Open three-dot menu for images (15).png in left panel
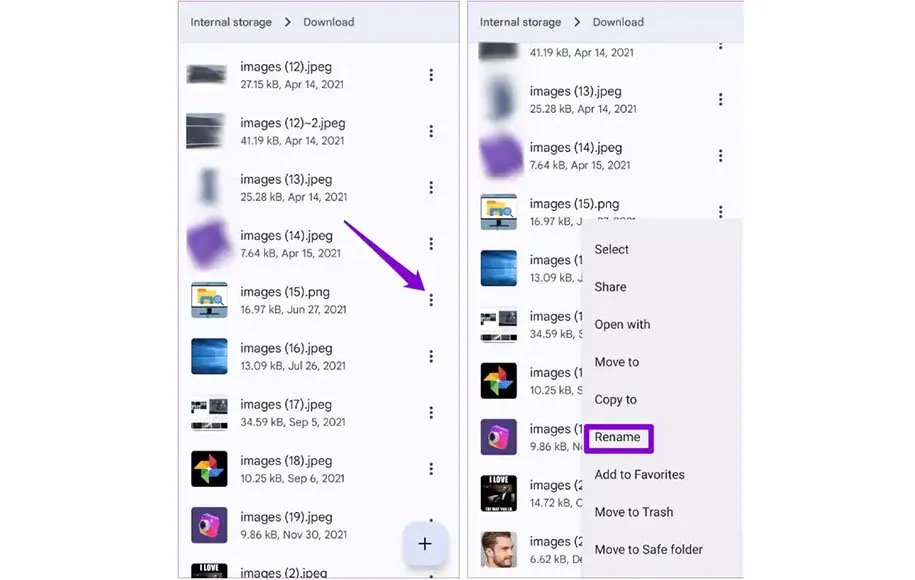 tap(431, 300)
